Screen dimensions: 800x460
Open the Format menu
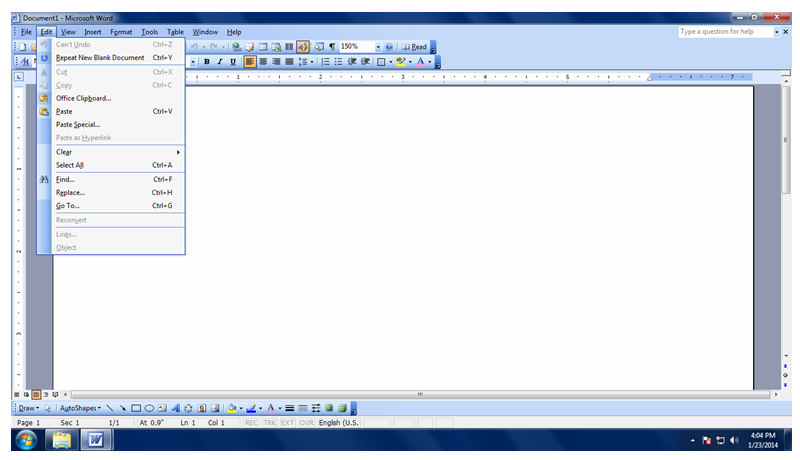pyautogui.click(x=121, y=32)
